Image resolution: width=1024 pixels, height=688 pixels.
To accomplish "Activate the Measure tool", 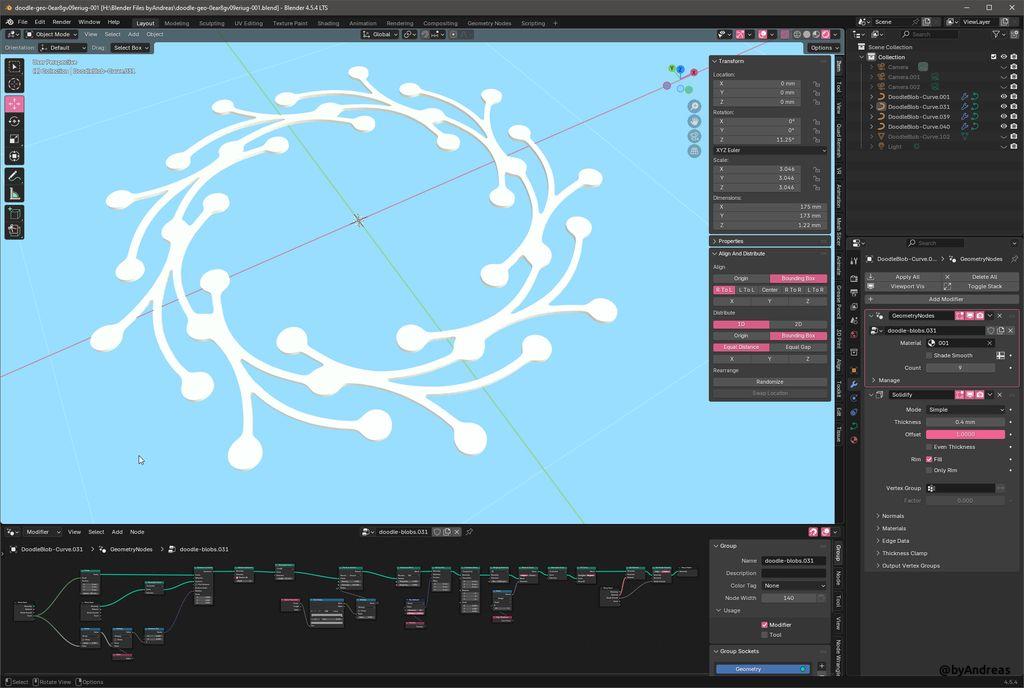I will tap(15, 193).
